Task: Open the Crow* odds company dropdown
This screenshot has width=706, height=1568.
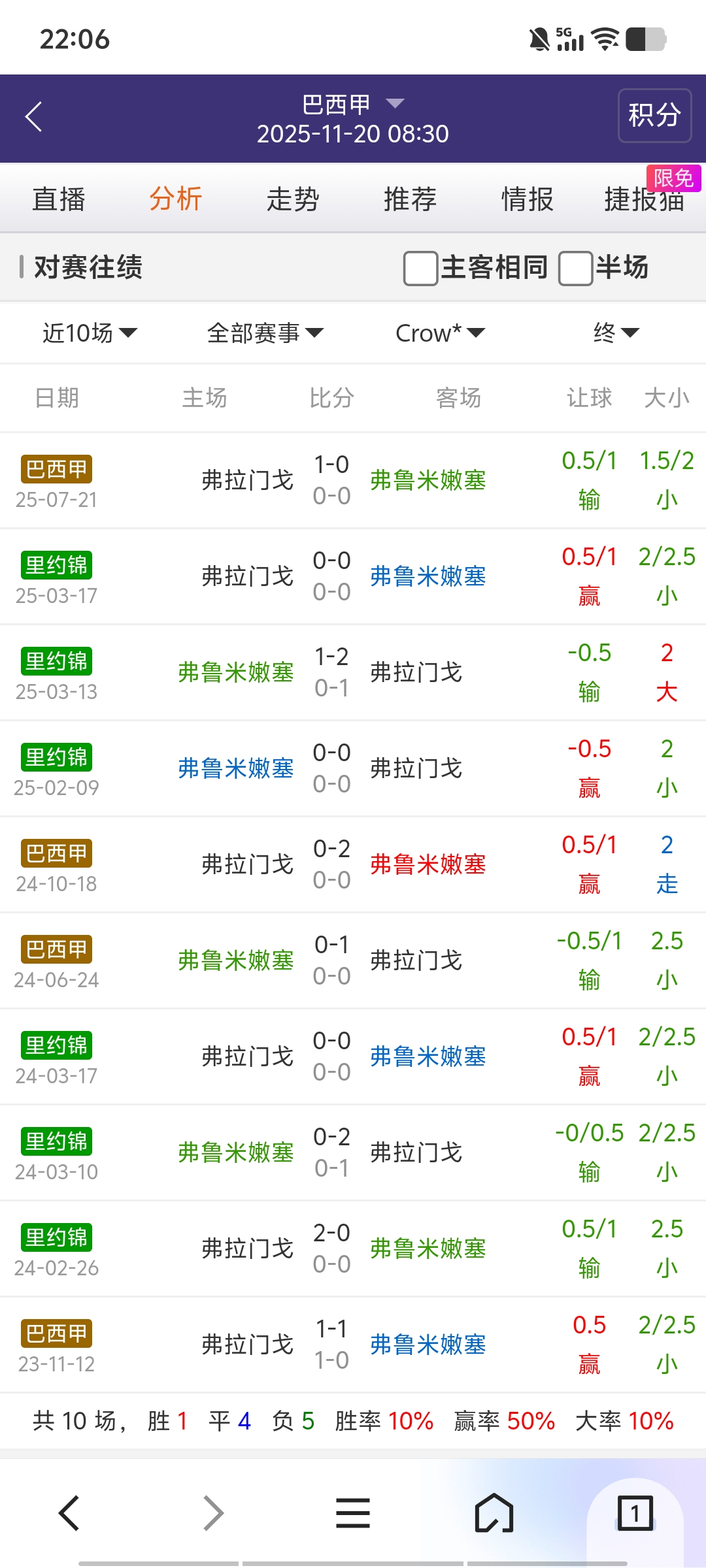Action: click(440, 333)
